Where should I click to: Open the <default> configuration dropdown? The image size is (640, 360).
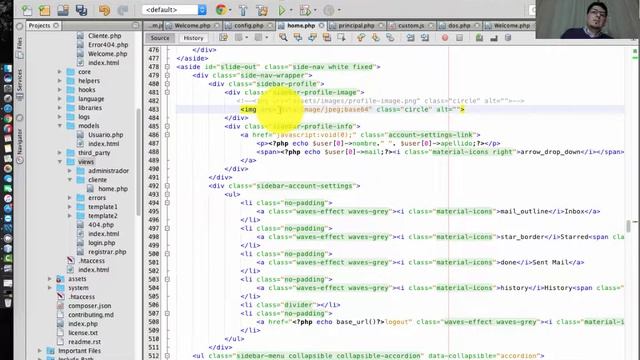[174, 10]
